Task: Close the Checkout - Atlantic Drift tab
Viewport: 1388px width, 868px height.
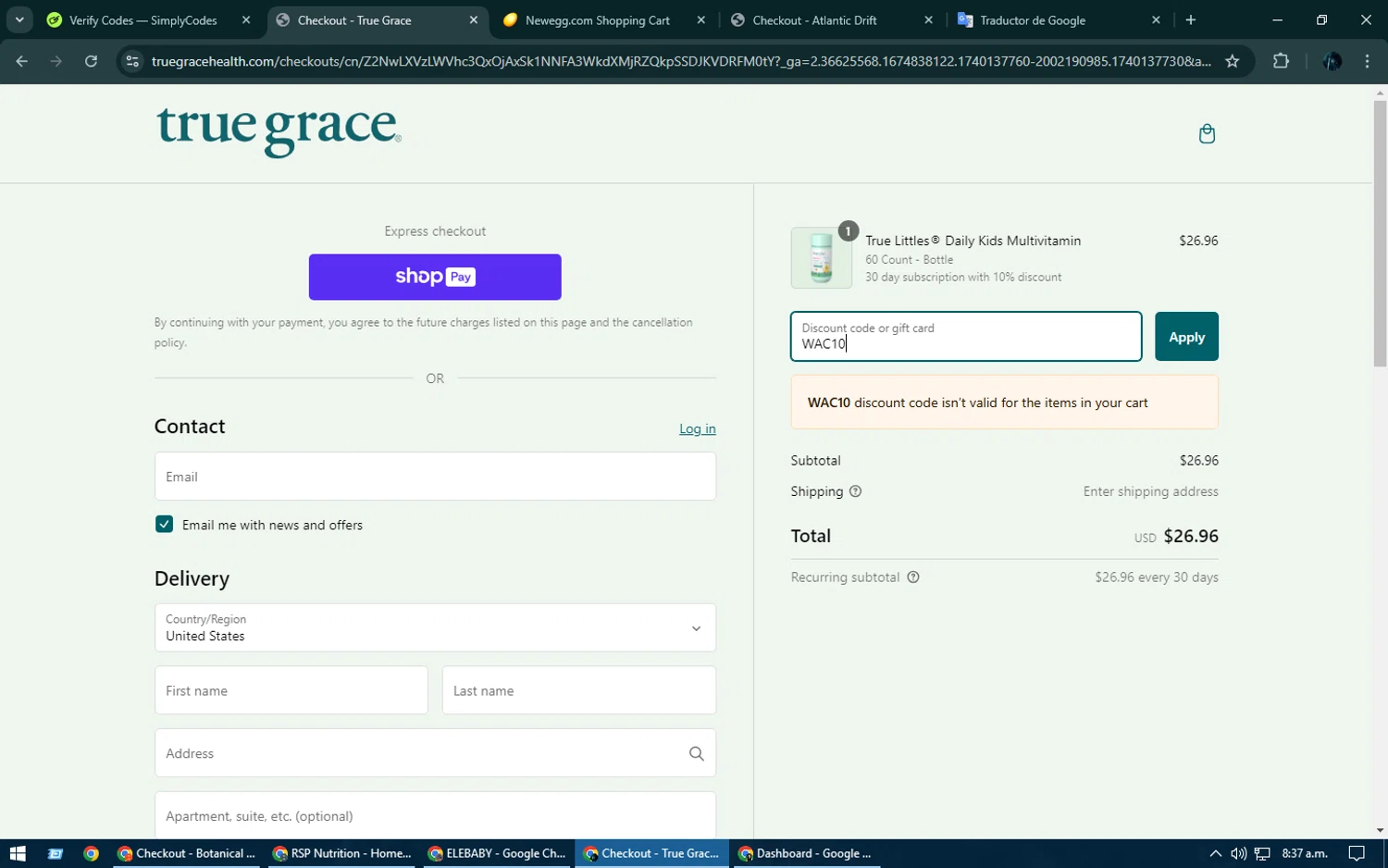Action: pyautogui.click(x=928, y=20)
